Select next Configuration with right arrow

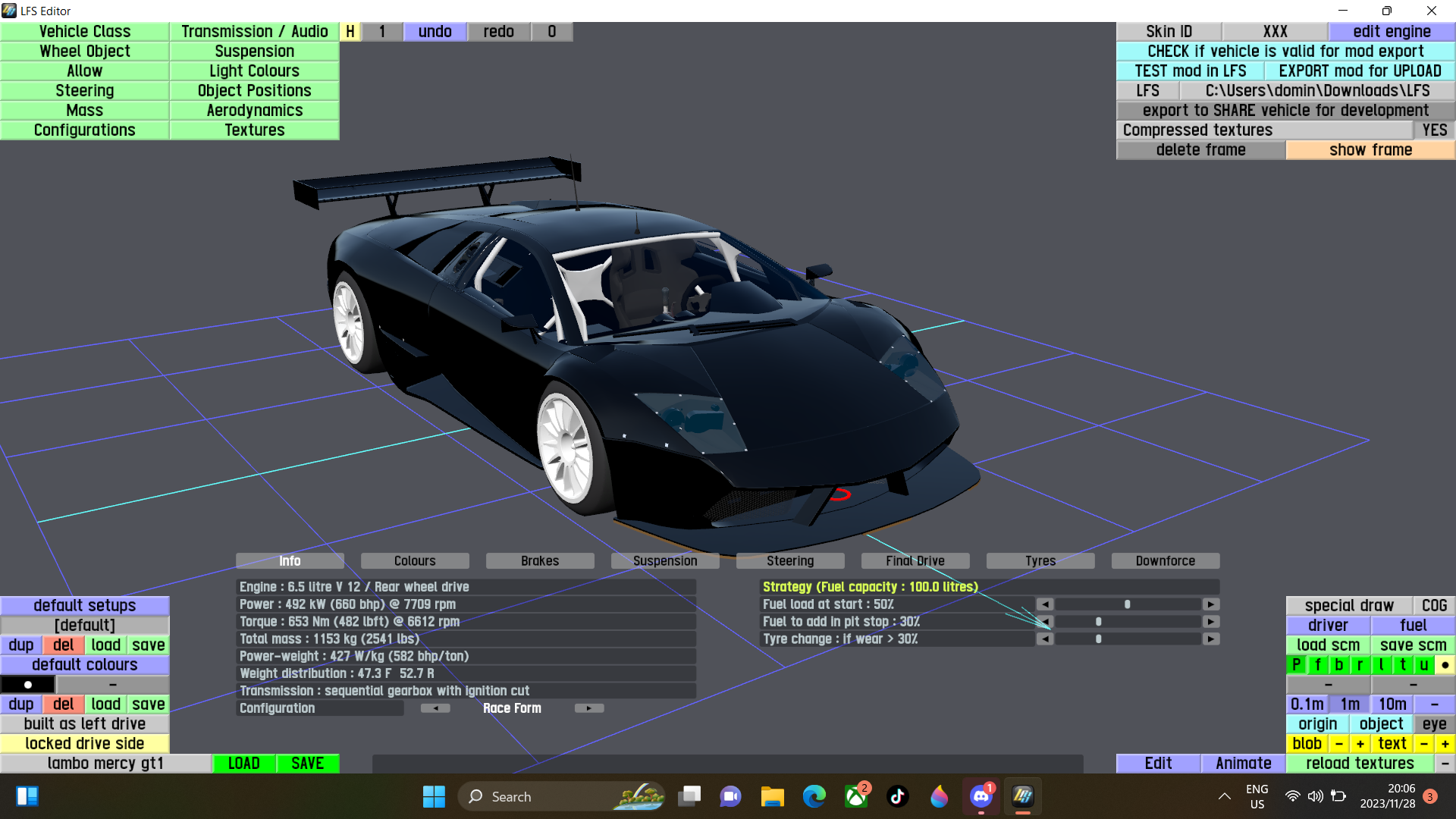coord(588,708)
